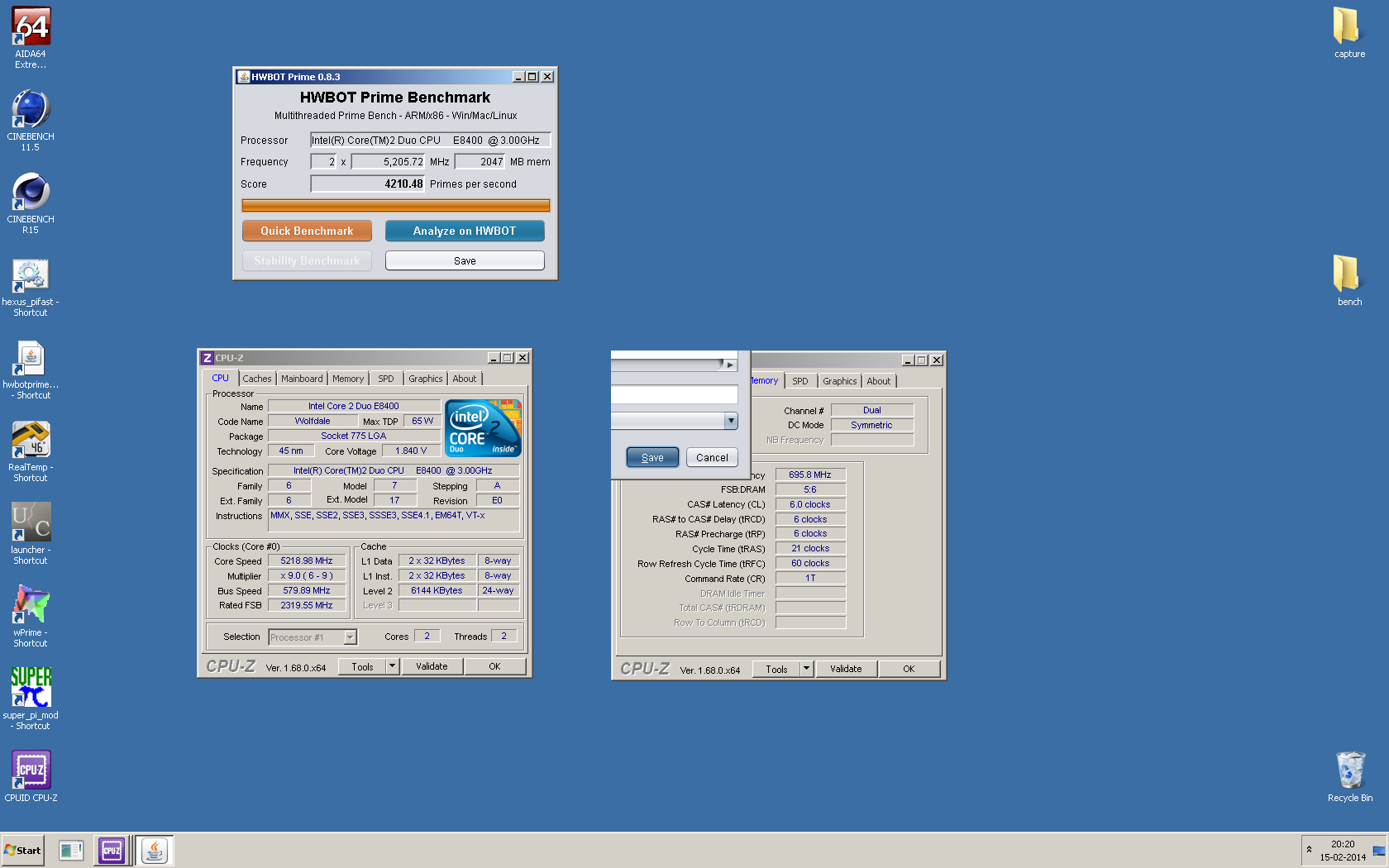Switch to Caches tab in left CPU-Z
Screen dimensions: 1389x868
[x=256, y=379]
